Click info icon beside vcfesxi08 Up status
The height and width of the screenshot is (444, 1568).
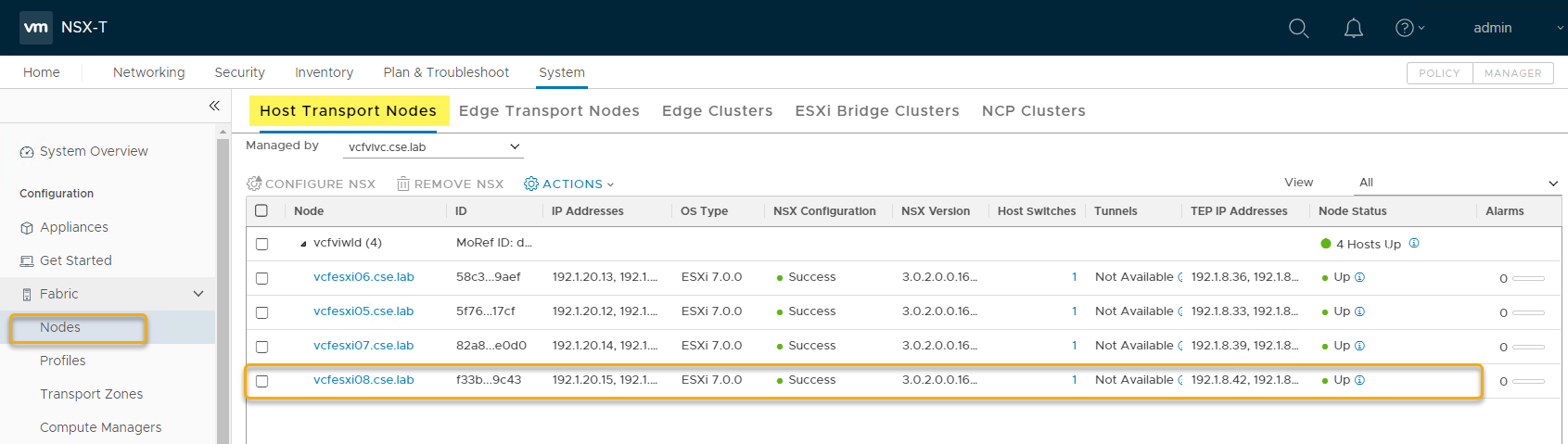pyautogui.click(x=1359, y=380)
